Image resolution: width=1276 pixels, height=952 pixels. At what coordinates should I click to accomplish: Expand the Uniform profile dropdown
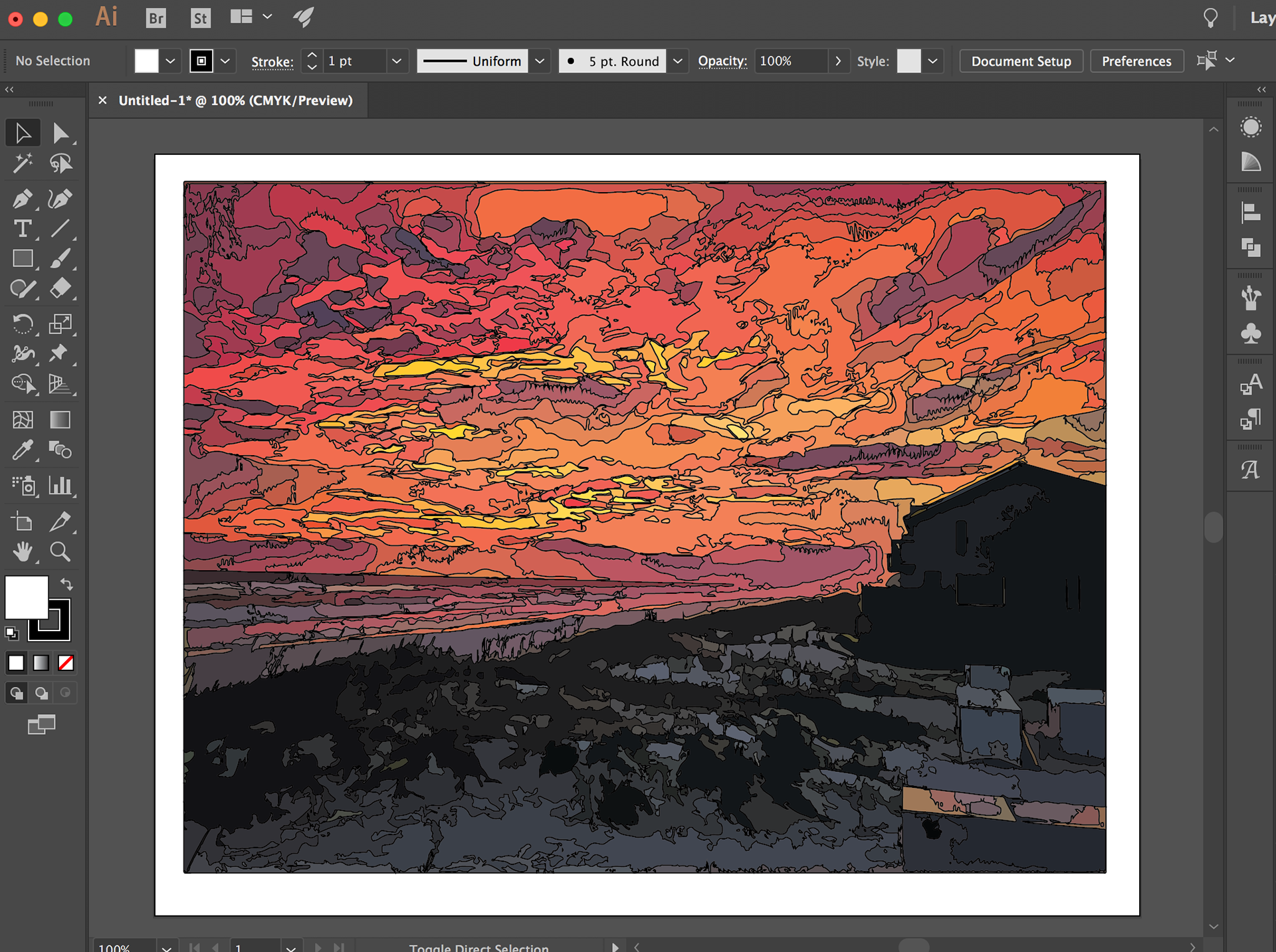540,61
